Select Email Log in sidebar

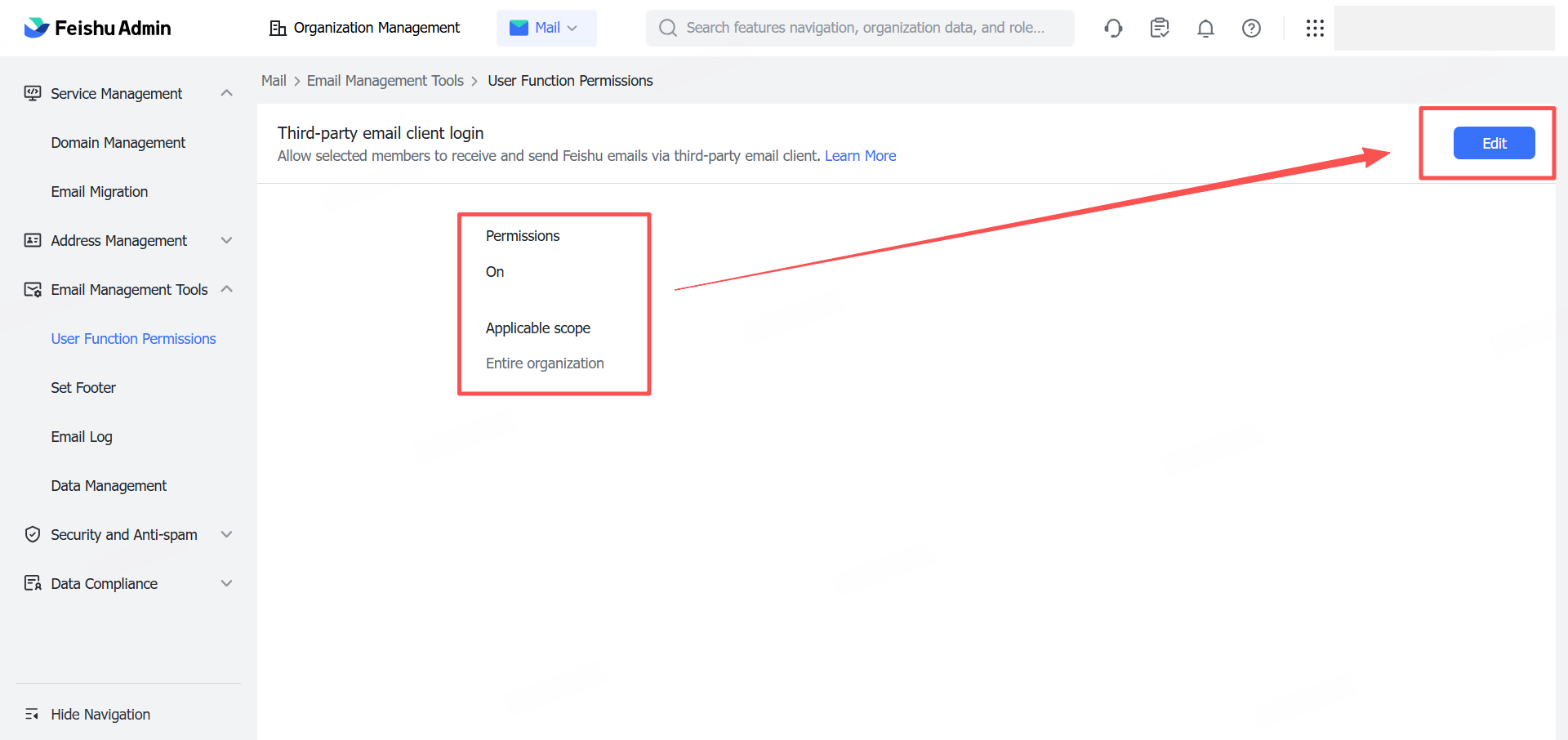coord(82,437)
